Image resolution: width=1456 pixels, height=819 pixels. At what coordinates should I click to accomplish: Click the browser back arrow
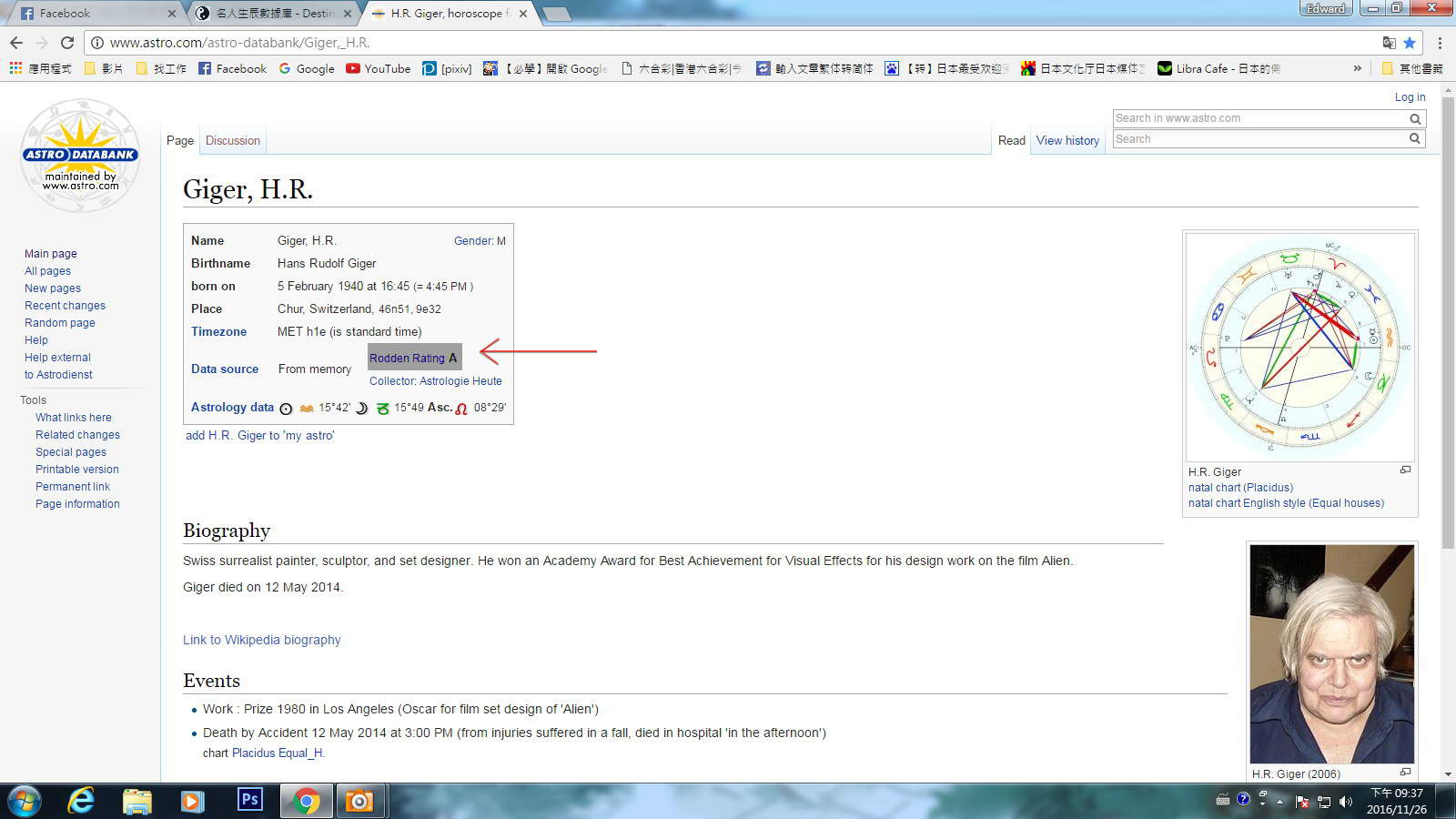click(16, 43)
